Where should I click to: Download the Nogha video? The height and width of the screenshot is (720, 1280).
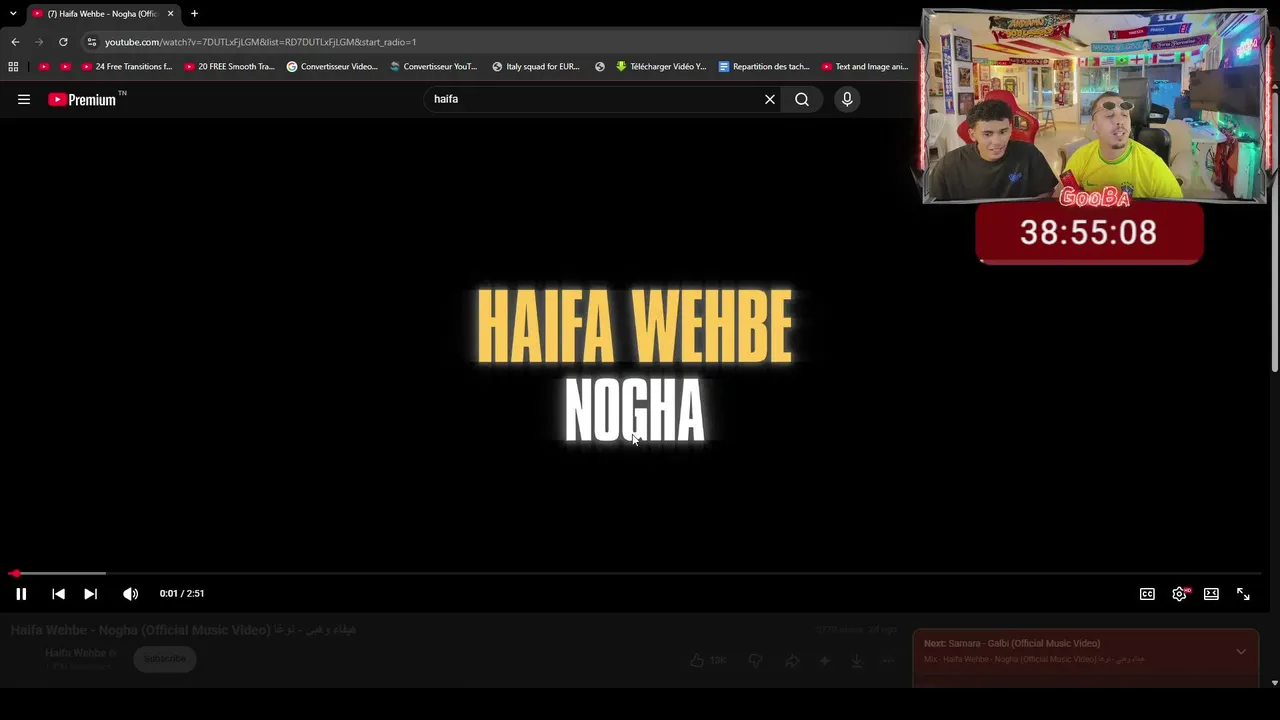[x=857, y=660]
